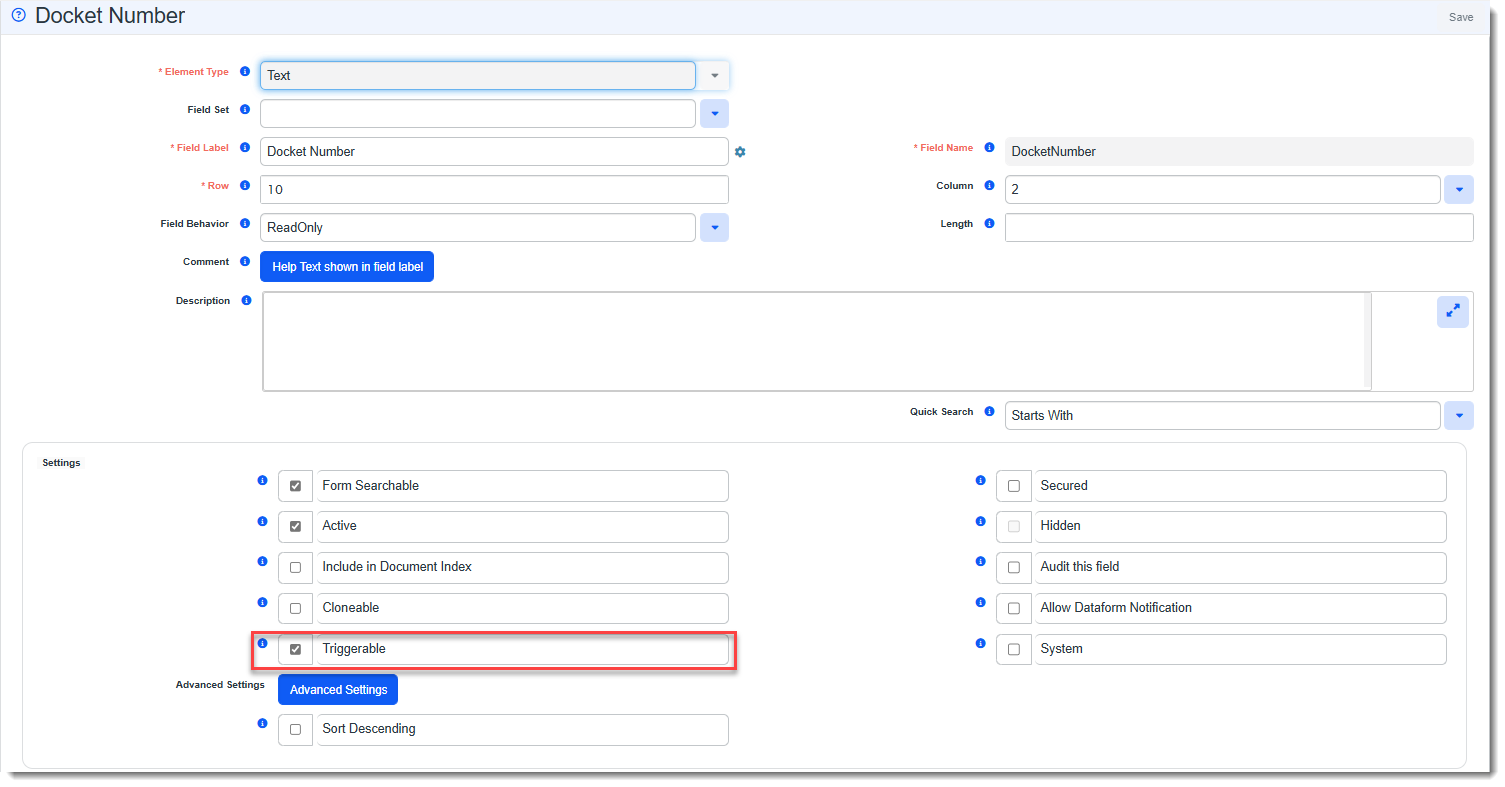
Task: Click the info icon beside Field Name
Action: [x=989, y=148]
